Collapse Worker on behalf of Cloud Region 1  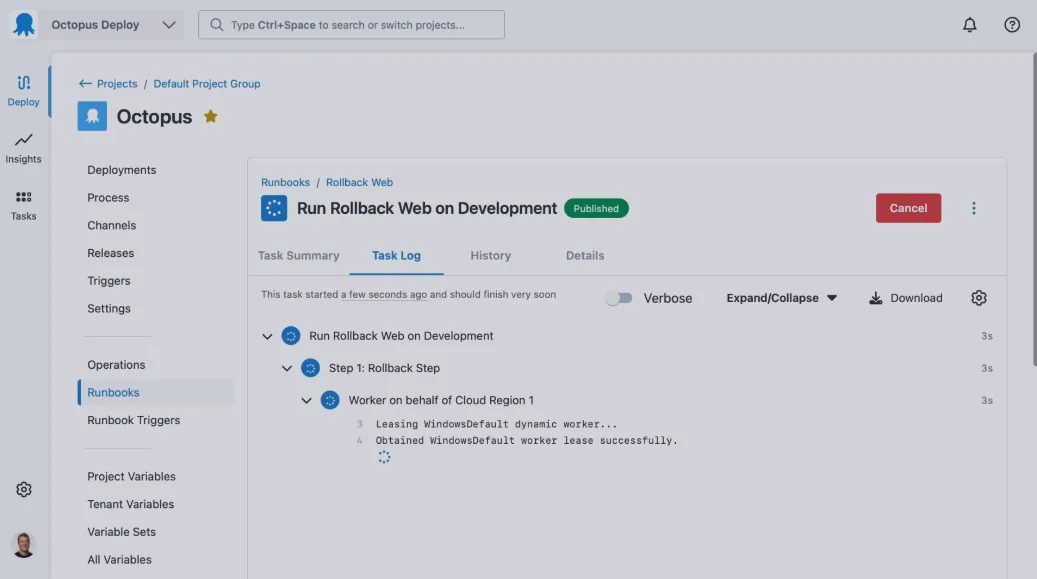(x=307, y=401)
